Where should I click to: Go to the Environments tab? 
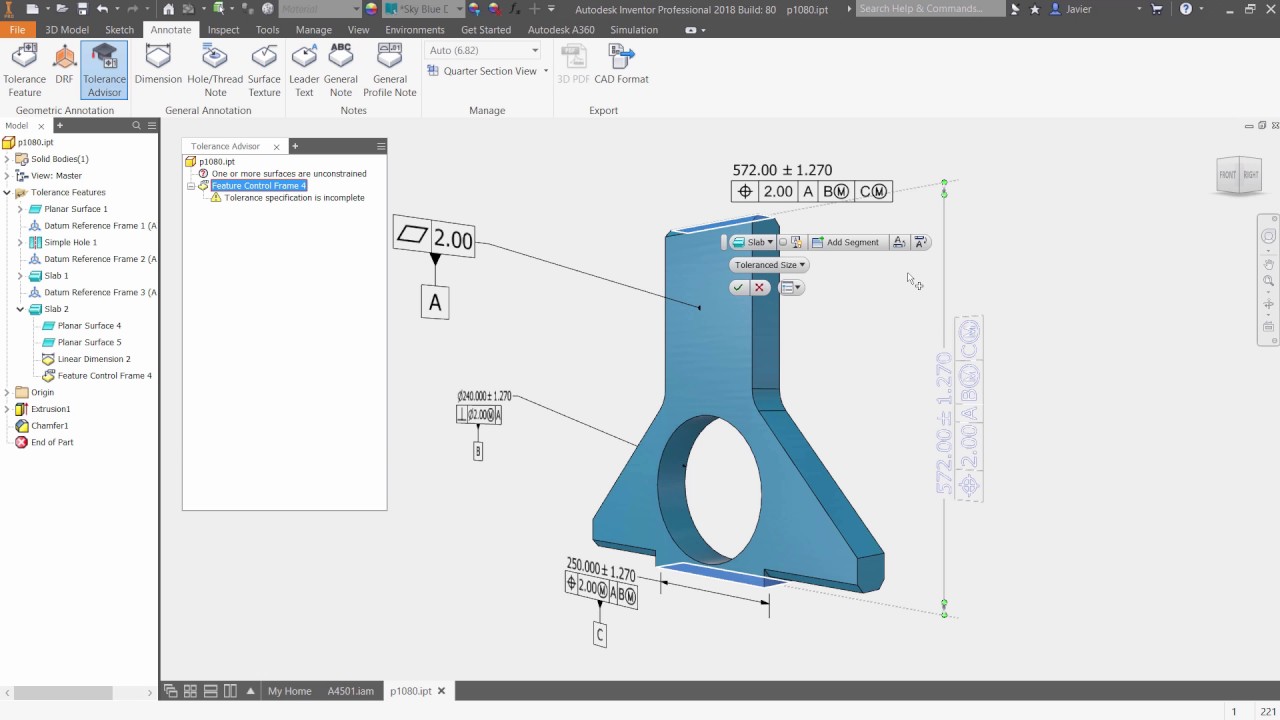[x=415, y=30]
